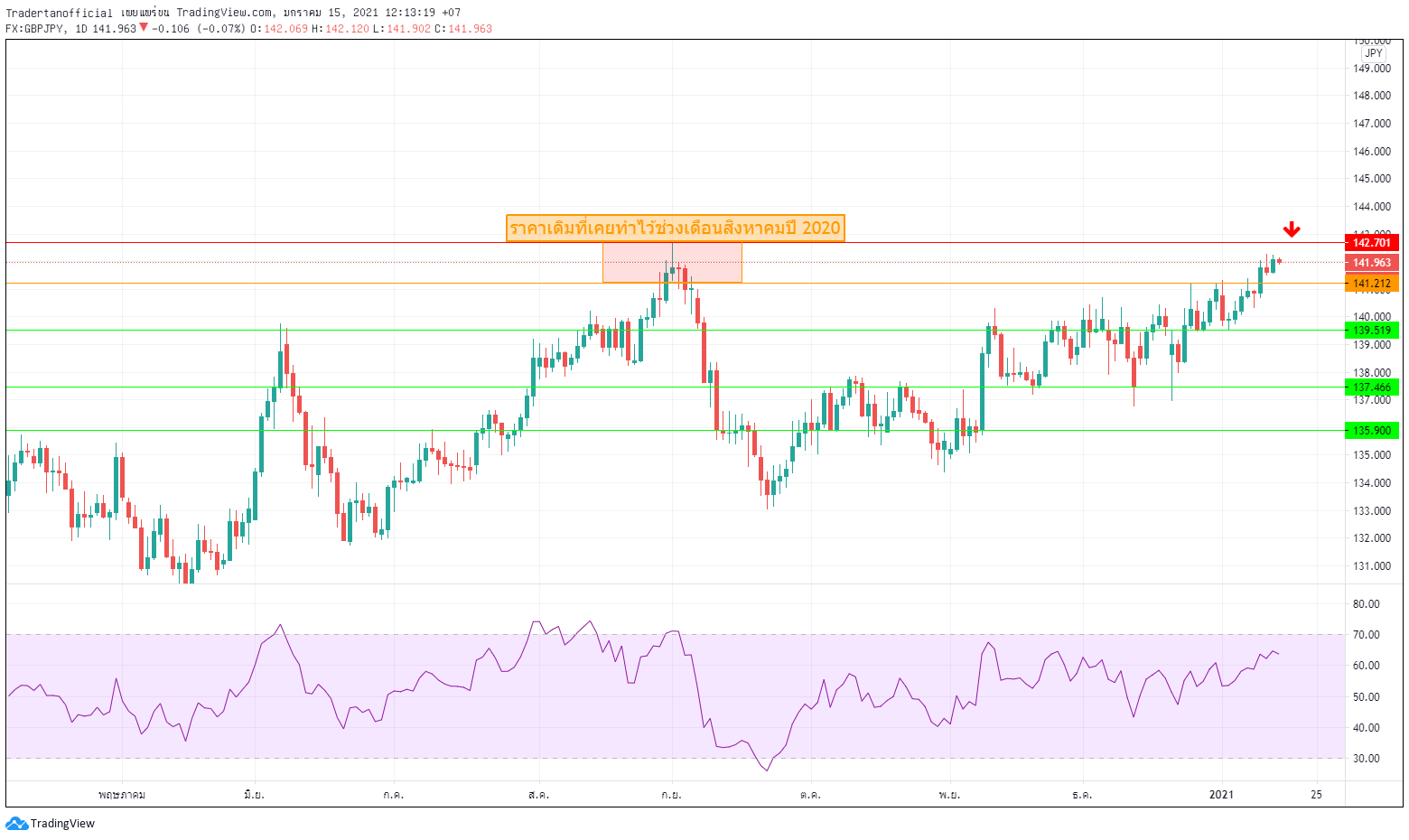Select the orange 141.212 price label
This screenshot has height=840, width=1409.
(x=1371, y=284)
